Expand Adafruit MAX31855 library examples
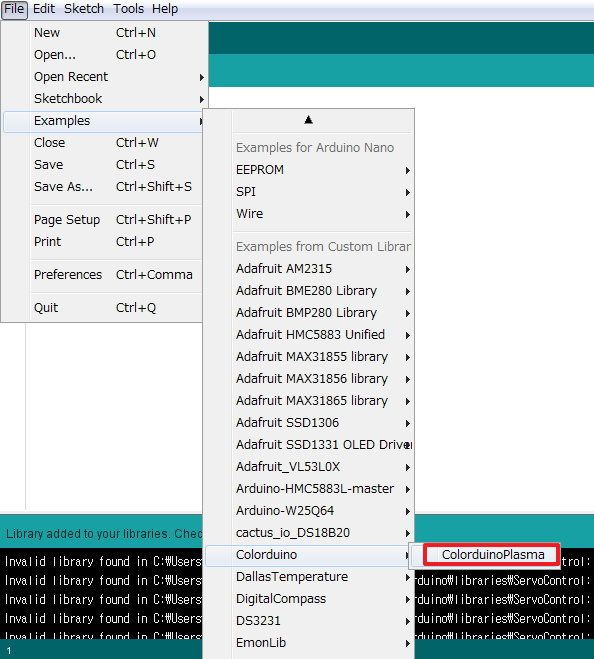This screenshot has height=659, width=594. (309, 357)
